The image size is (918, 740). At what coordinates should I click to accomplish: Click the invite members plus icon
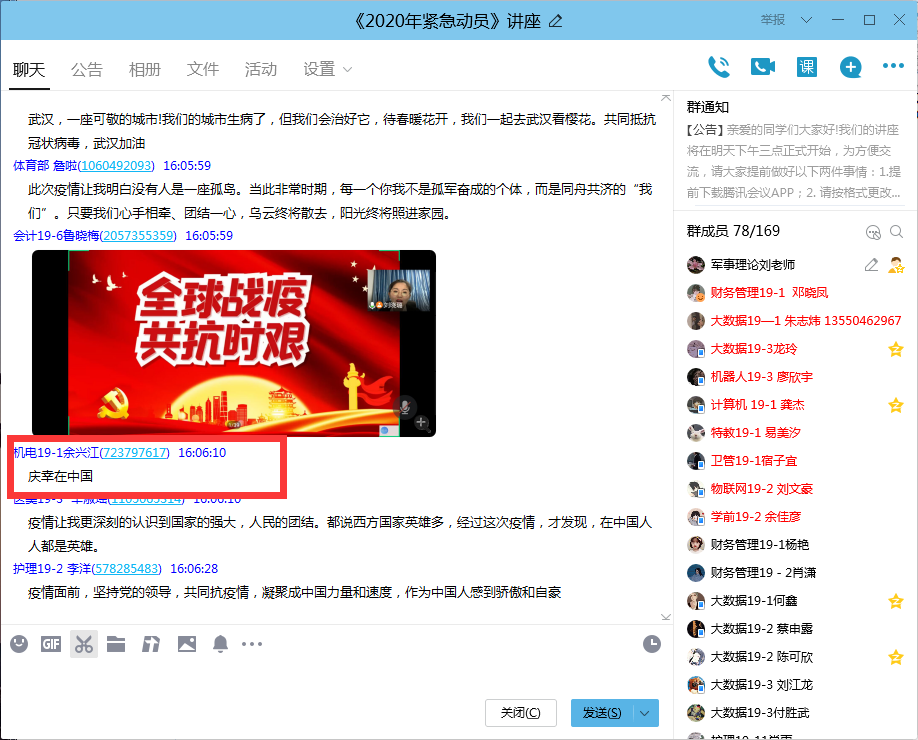(850, 67)
